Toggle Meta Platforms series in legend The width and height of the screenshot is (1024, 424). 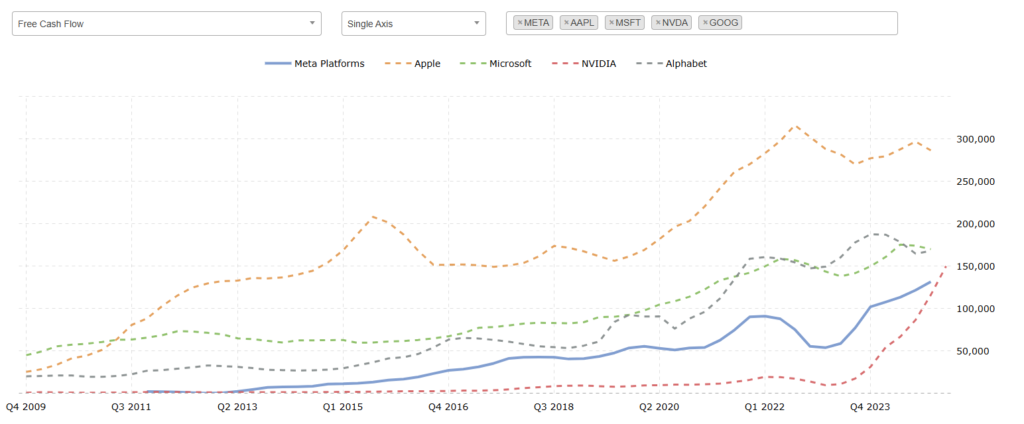coord(315,63)
